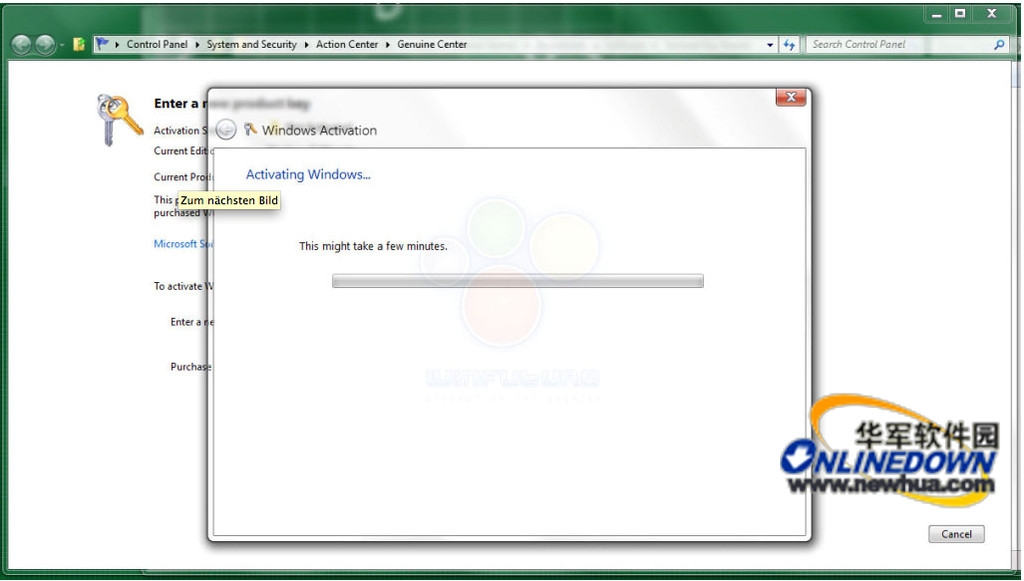Image resolution: width=1024 pixels, height=581 pixels.
Task: Click the Microsoft Software link
Action: tap(184, 243)
